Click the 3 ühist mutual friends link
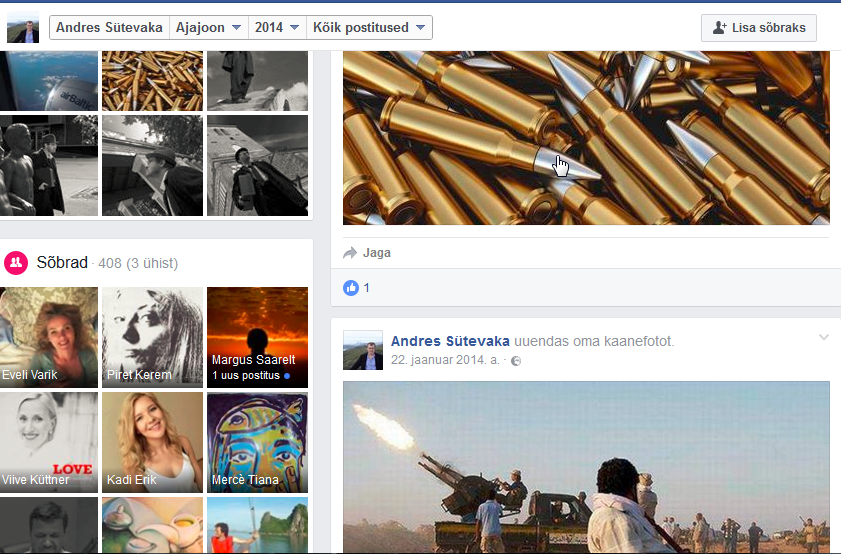Screen dimensions: 841x554 pos(152,263)
